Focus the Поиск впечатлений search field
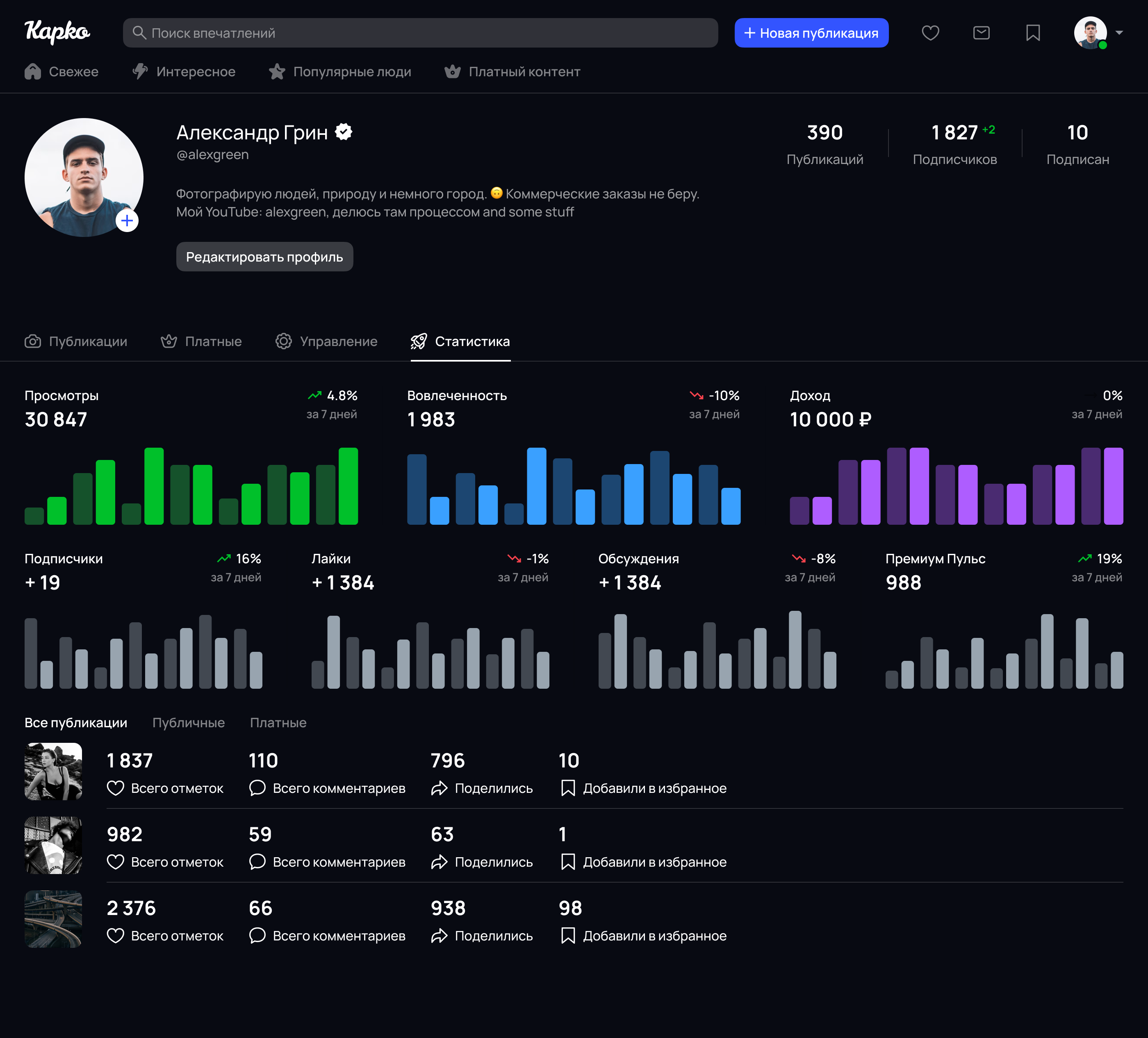Screen dimensions: 1148x1038 pyautogui.click(x=420, y=33)
